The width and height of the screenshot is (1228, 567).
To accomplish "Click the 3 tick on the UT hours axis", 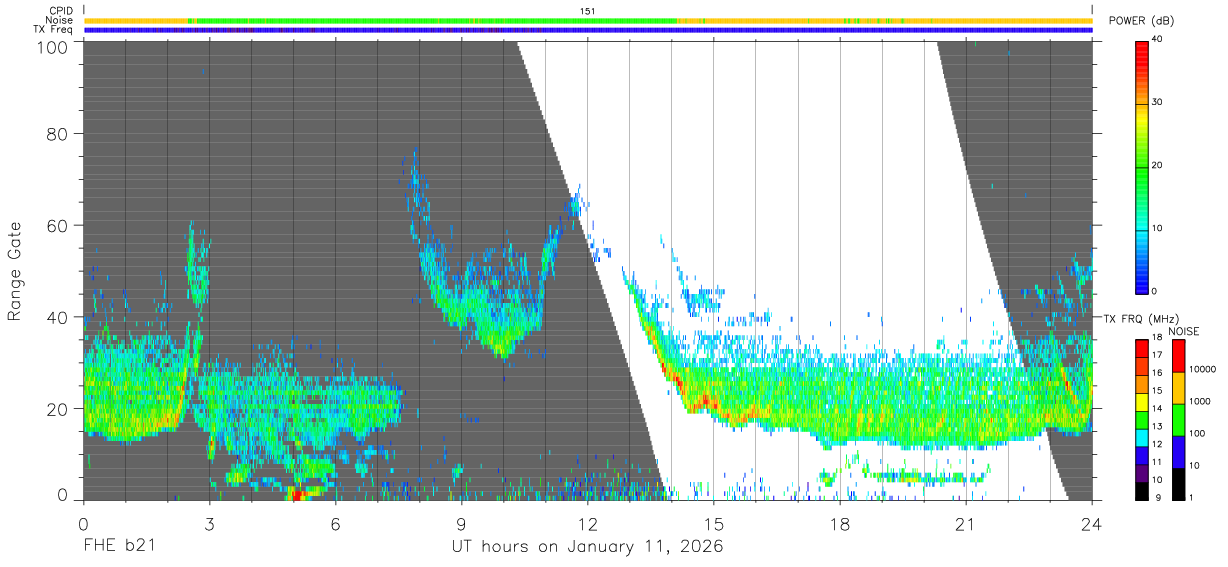I will 209,523.
